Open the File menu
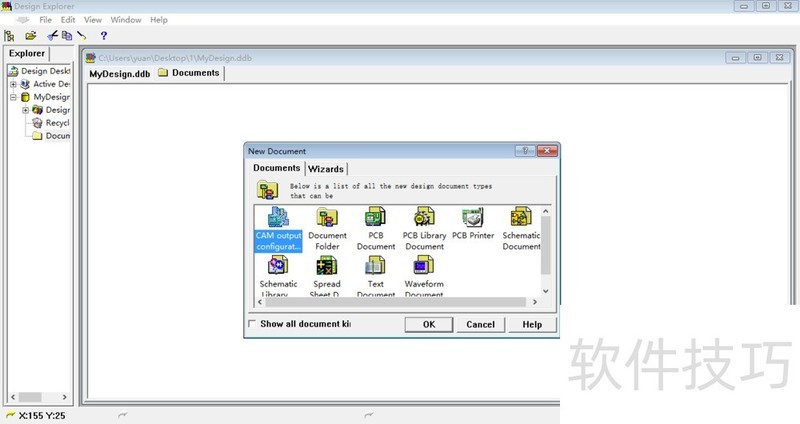The image size is (800, 424). (x=45, y=20)
